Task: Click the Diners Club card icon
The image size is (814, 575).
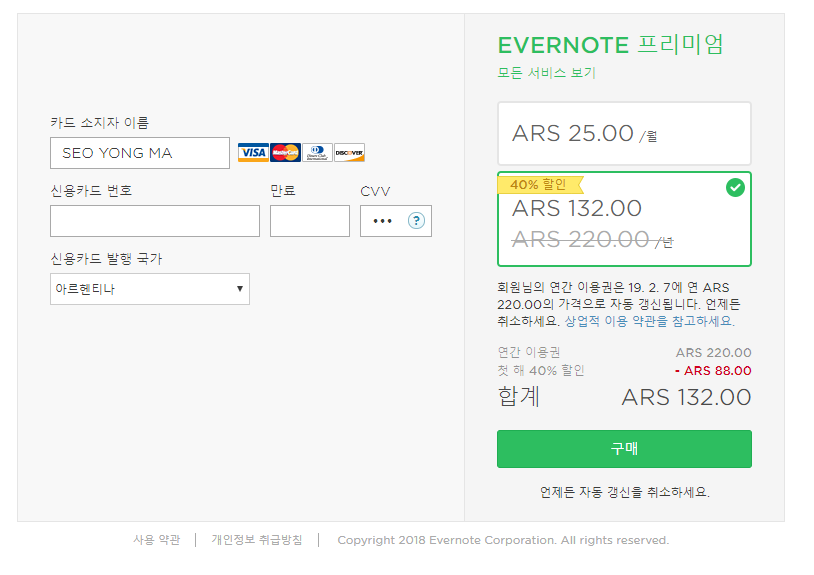Action: tap(317, 153)
